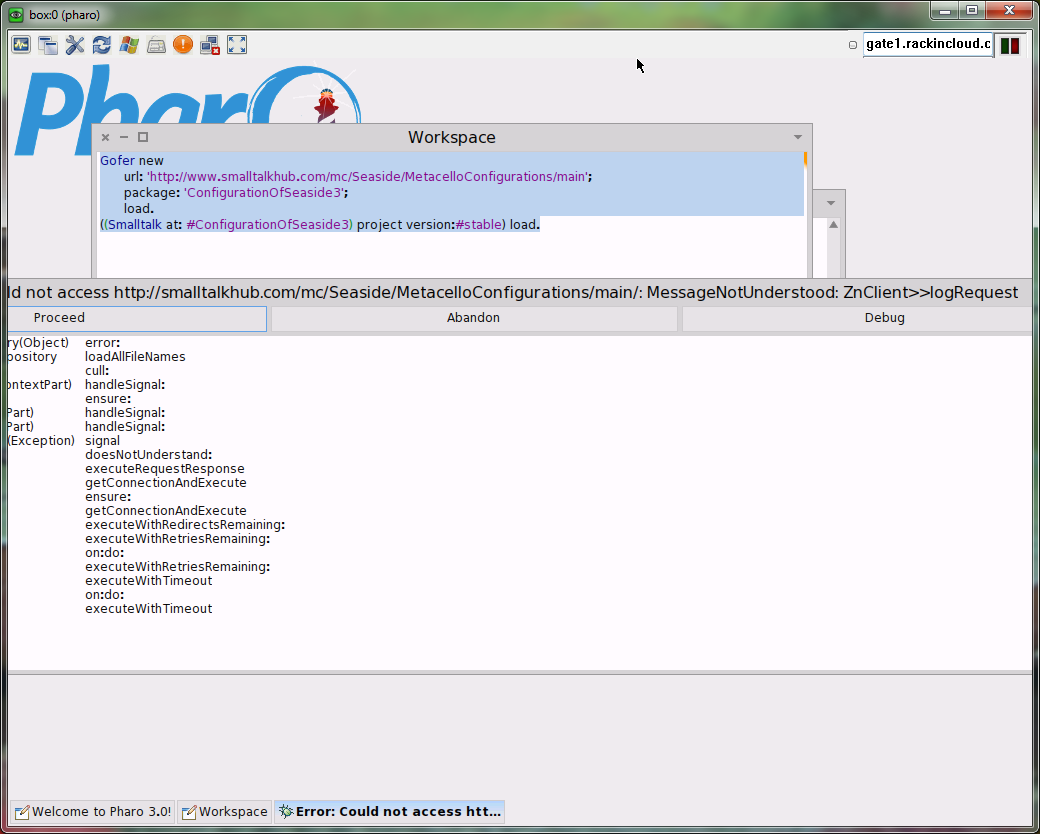Close the Workspace window with its X
Viewport: 1040px width, 834px height.
105,137
